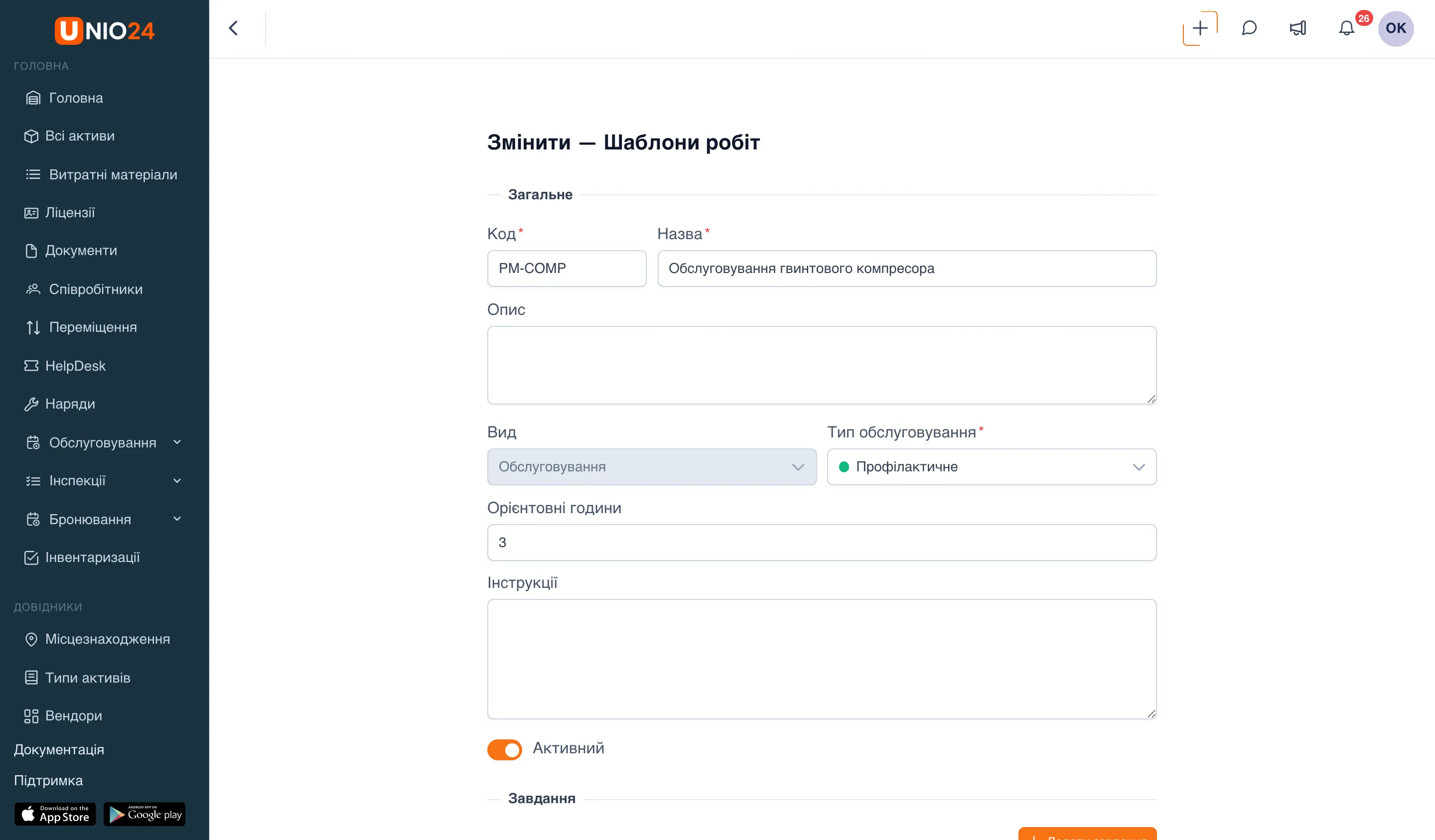Click the Переміщення arrows icon

pos(33,327)
